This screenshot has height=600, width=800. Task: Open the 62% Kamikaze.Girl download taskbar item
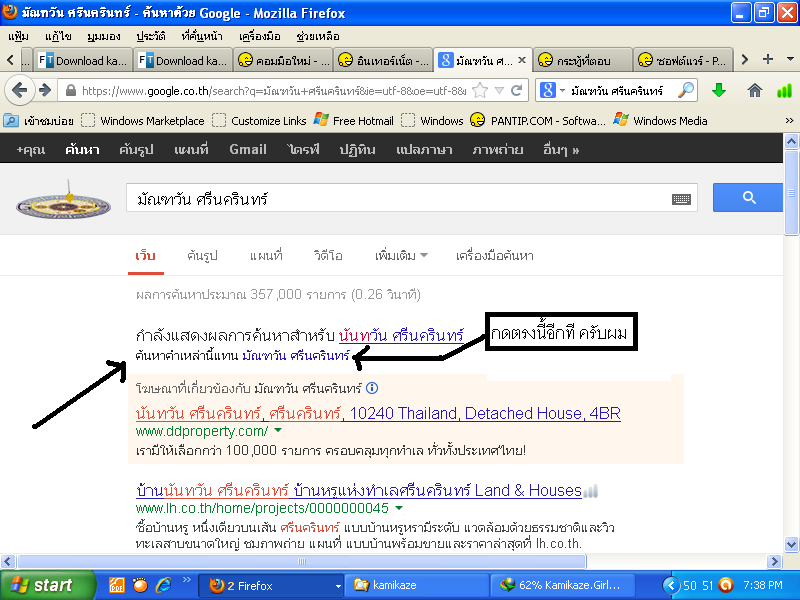tap(563, 585)
